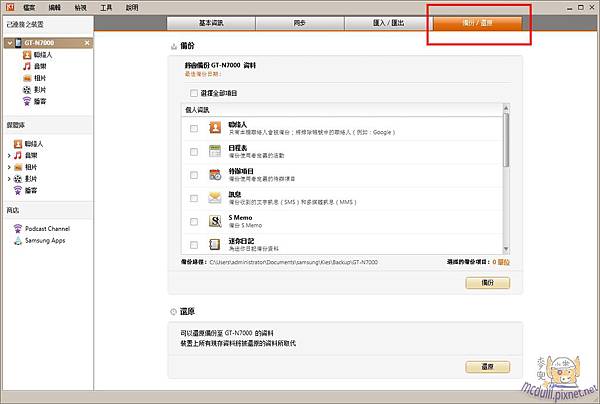The width and height of the screenshot is (600, 404).
Task: Click the backup list scrollbar thumb
Action: click(506, 140)
